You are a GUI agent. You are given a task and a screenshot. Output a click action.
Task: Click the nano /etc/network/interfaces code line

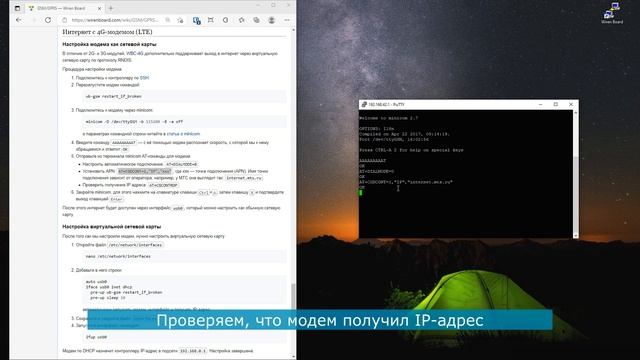118,256
